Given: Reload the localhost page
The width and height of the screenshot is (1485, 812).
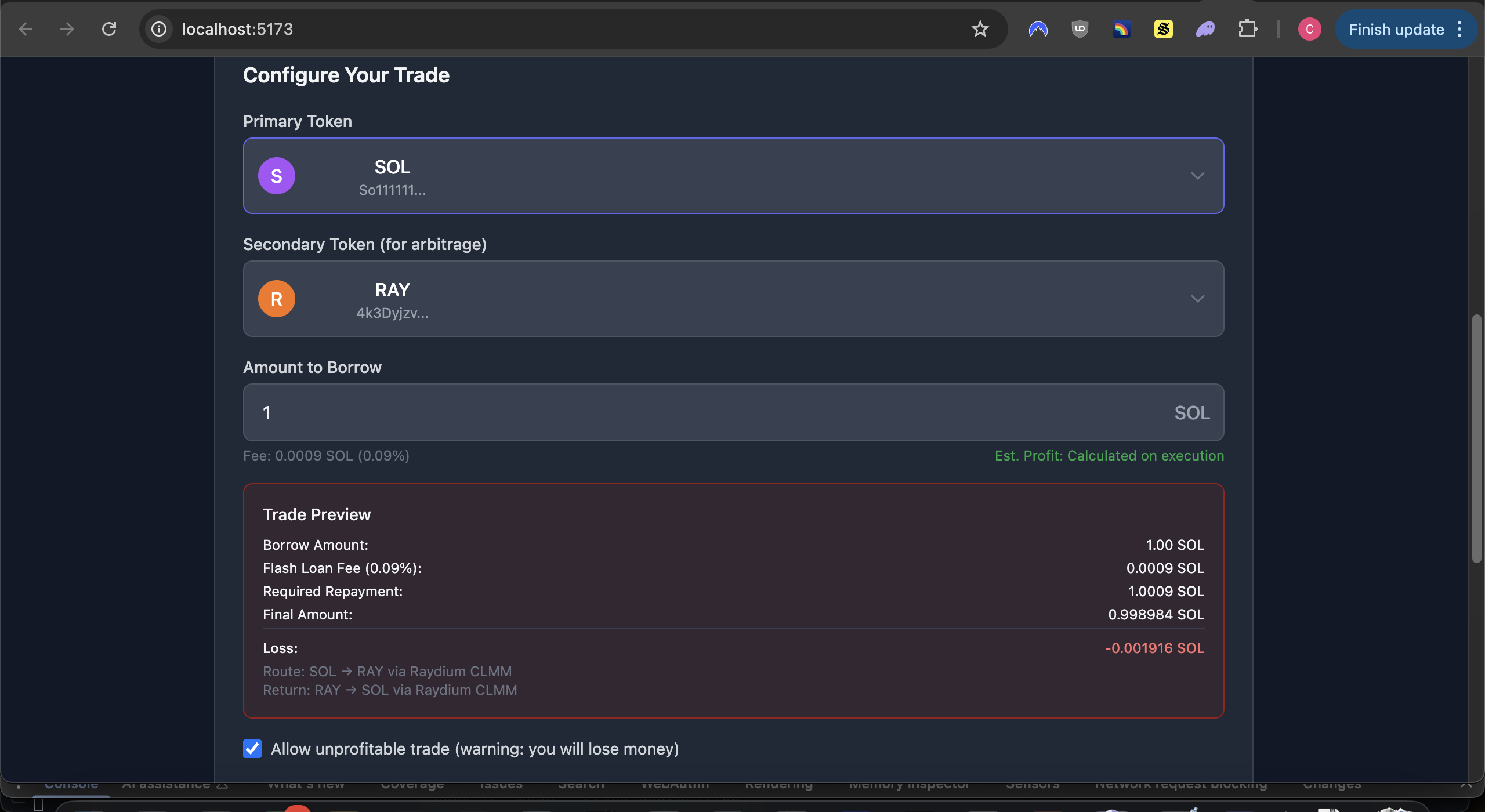Looking at the screenshot, I should 109,29.
